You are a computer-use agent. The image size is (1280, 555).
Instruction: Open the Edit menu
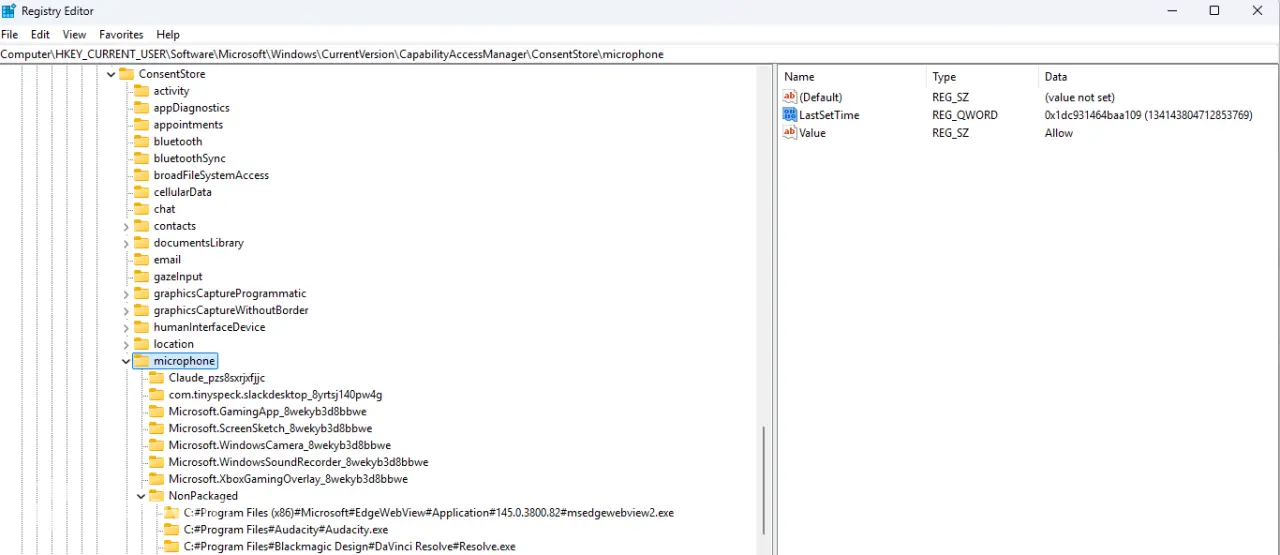[40, 34]
